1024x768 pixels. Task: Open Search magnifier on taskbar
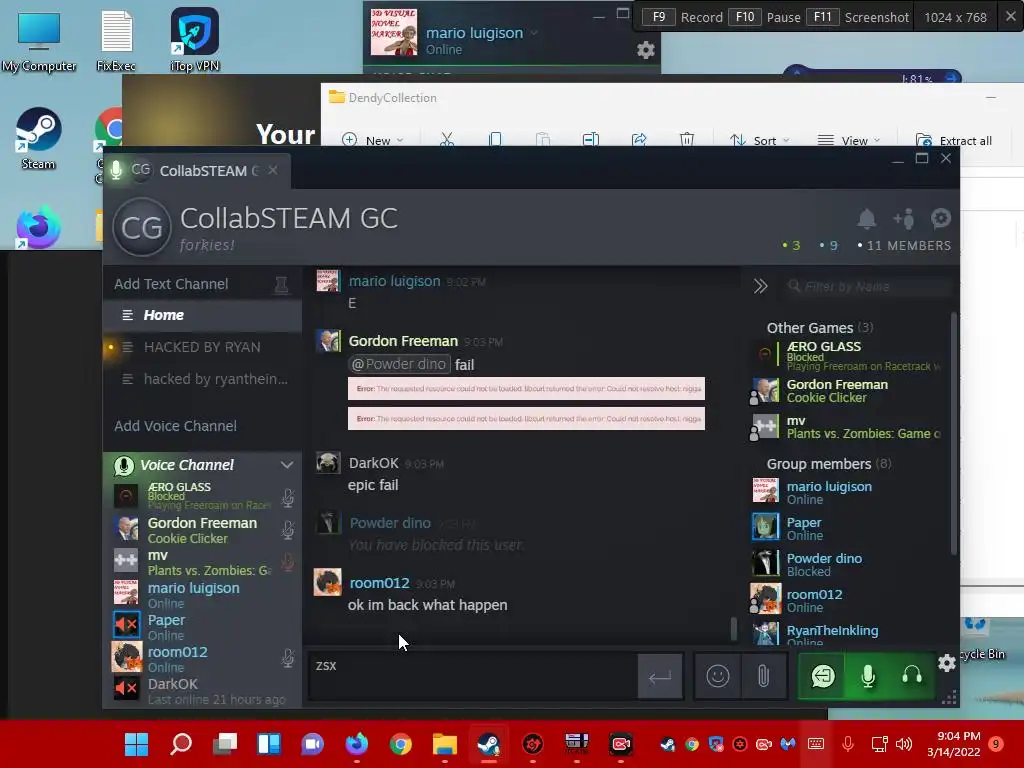coord(181,744)
